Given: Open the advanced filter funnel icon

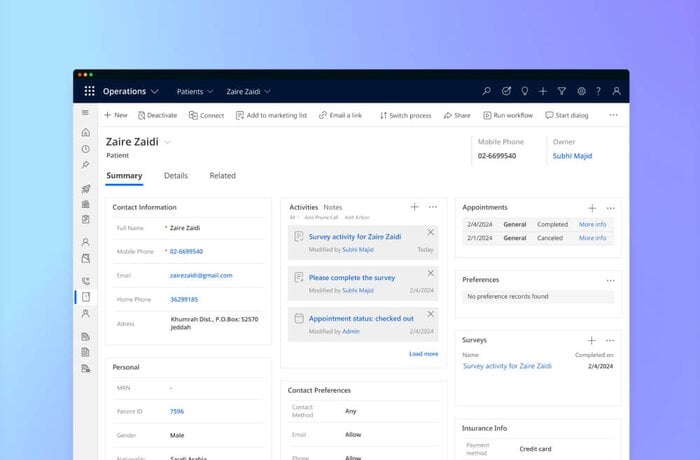Looking at the screenshot, I should tap(562, 91).
